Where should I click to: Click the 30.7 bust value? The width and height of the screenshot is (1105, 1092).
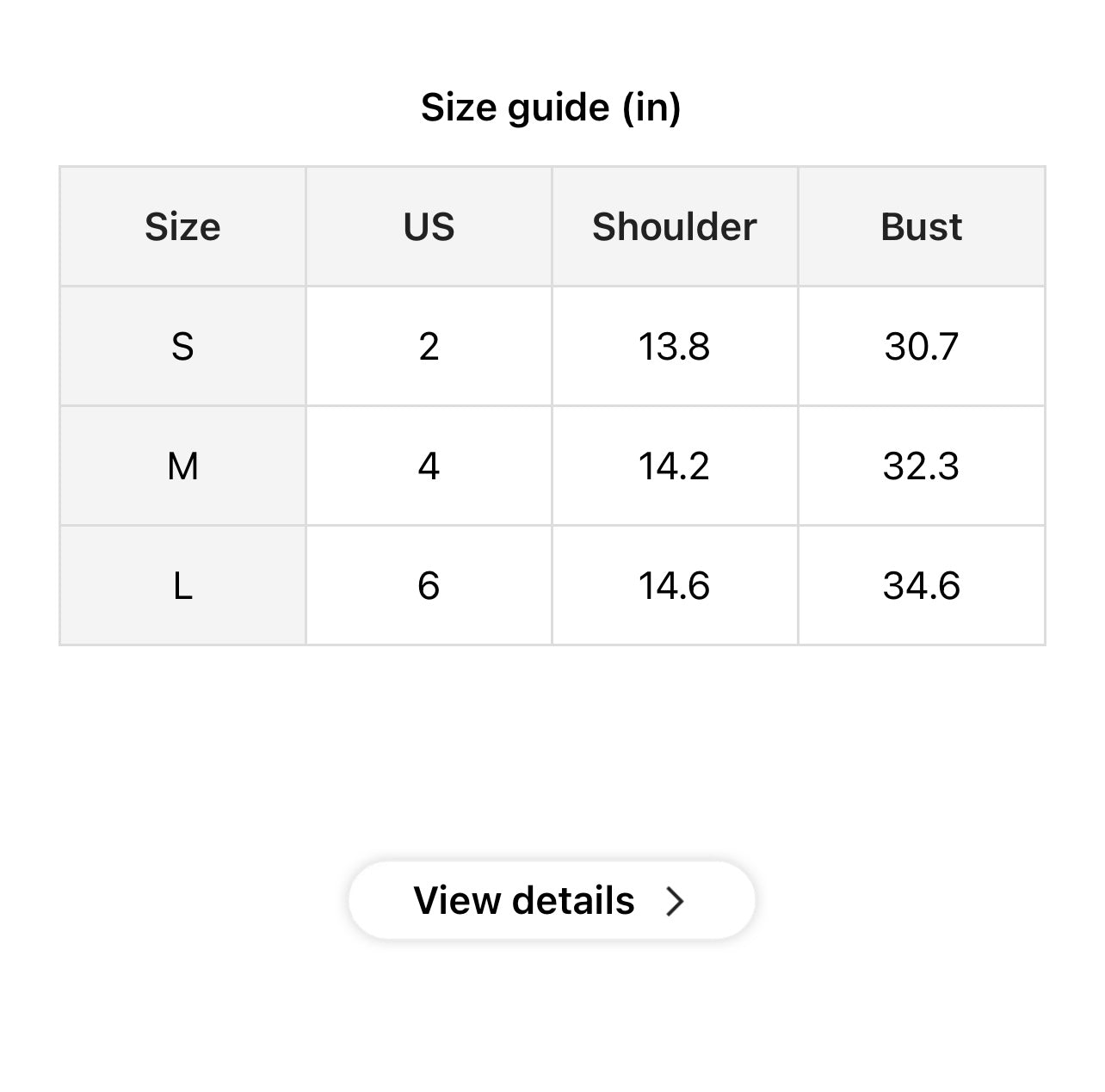click(x=921, y=347)
